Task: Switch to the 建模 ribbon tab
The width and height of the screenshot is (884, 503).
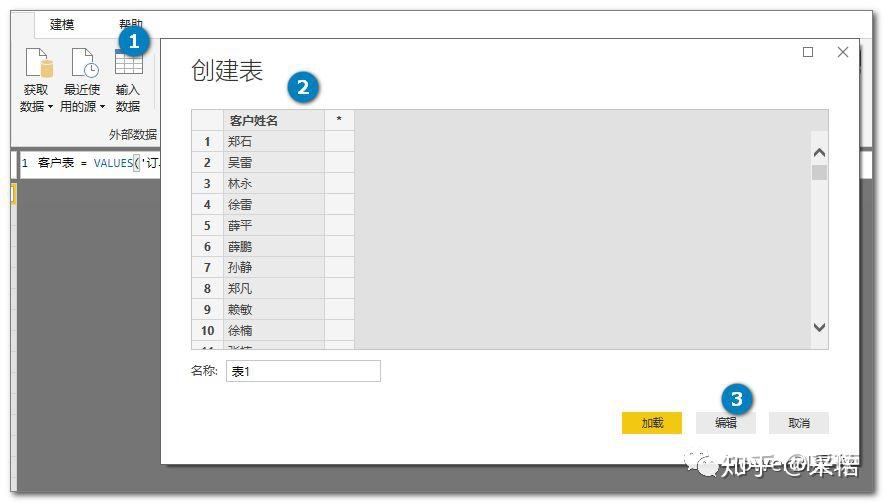Action: 62,24
